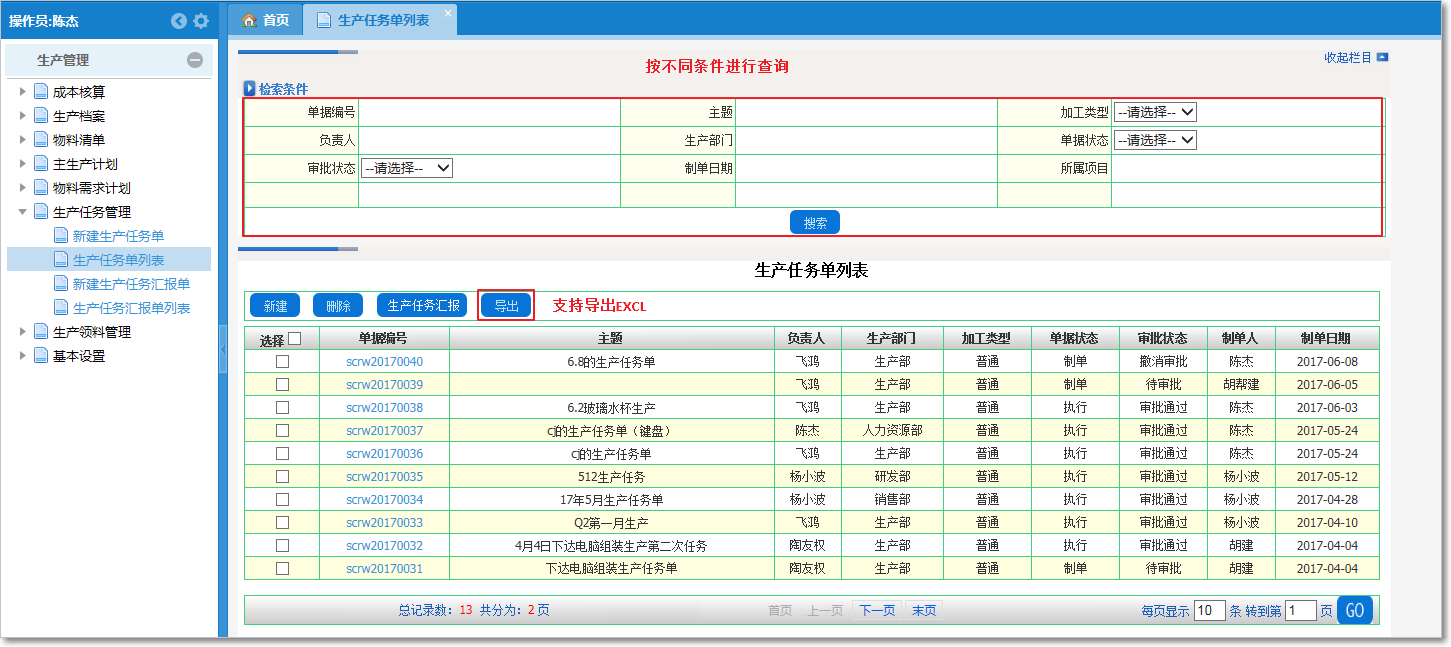
Task: Switch to the 首页 tab
Action: point(267,20)
